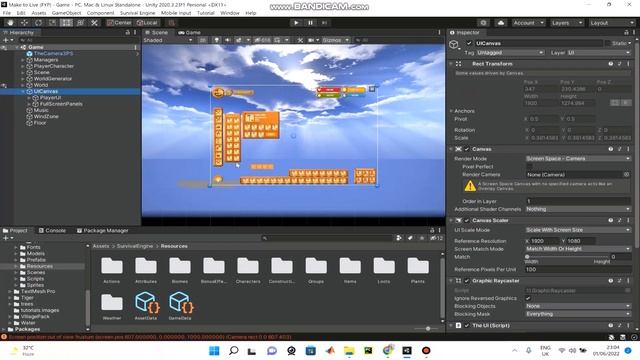Toggle 2D view in Scene toolbar
Screen dimensions: 640x360
203,40
